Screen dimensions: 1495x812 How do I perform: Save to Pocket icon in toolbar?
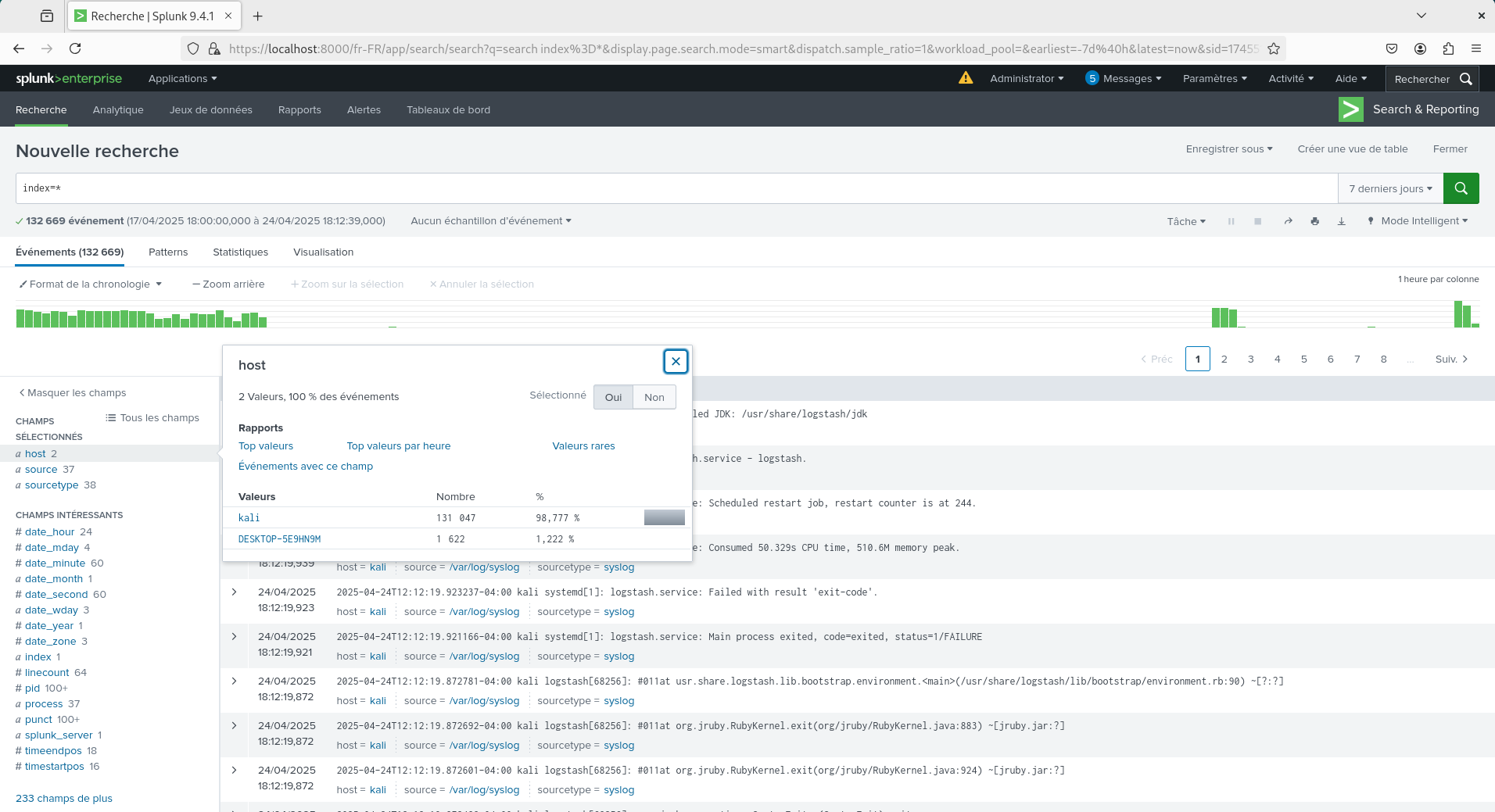(x=1392, y=48)
